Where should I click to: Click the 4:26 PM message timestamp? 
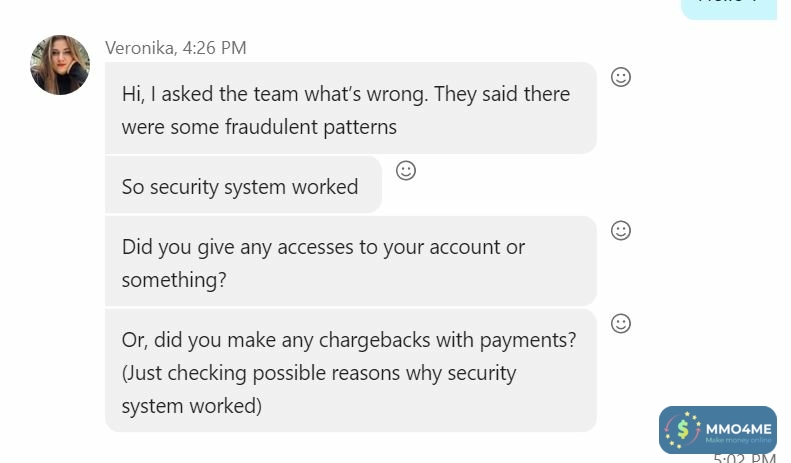(215, 48)
